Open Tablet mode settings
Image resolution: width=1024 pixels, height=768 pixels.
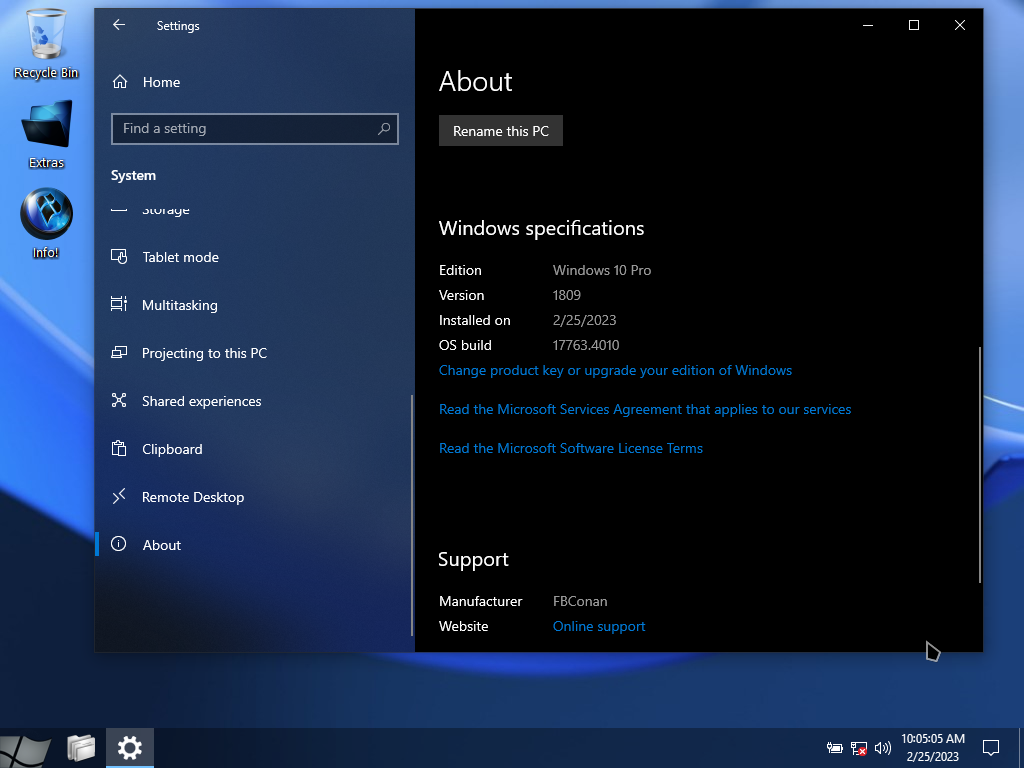255,257
